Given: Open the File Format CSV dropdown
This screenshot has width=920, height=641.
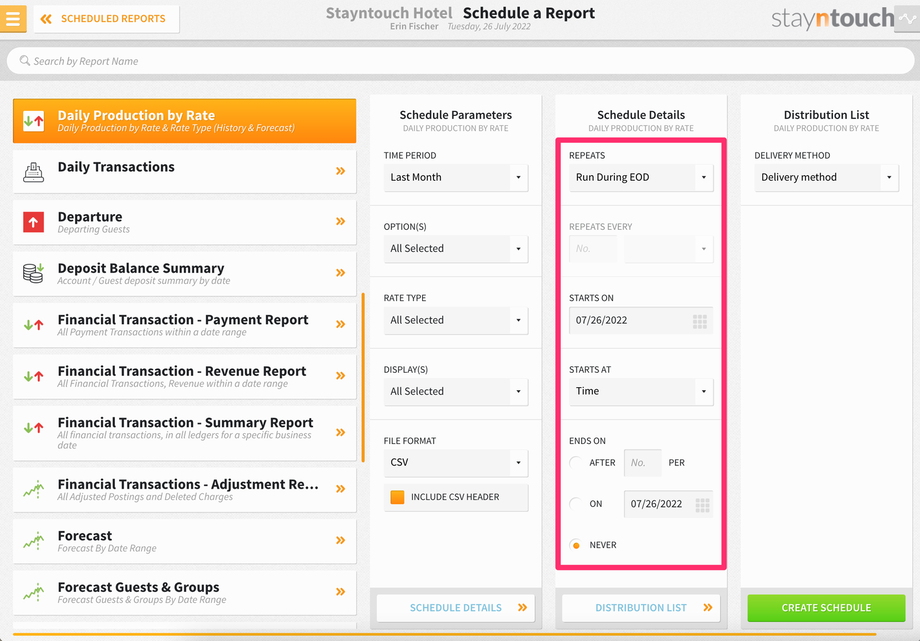Looking at the screenshot, I should point(456,463).
